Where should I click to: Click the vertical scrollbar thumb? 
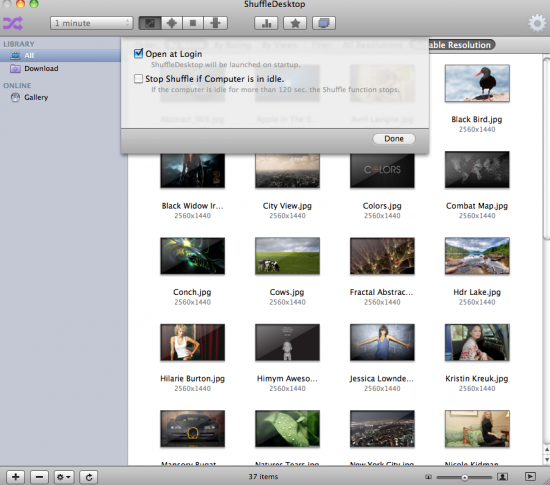[x=546, y=149]
